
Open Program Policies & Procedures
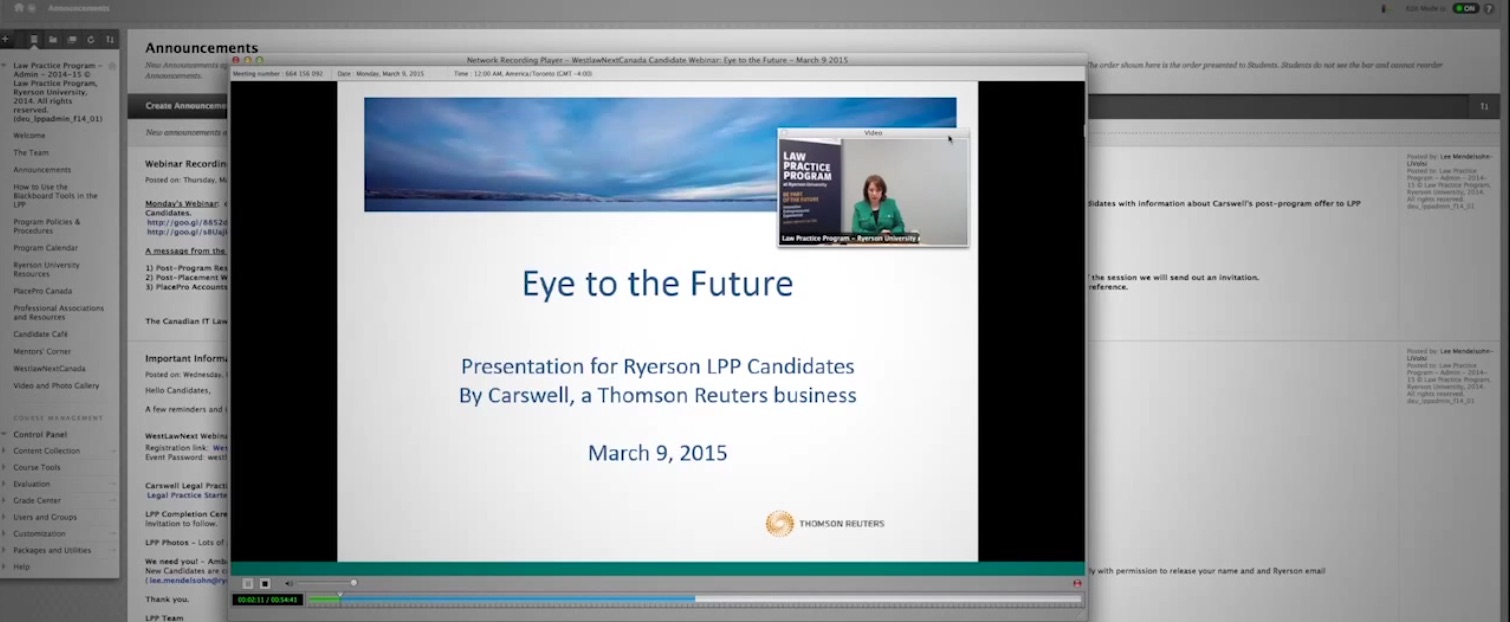(47, 226)
